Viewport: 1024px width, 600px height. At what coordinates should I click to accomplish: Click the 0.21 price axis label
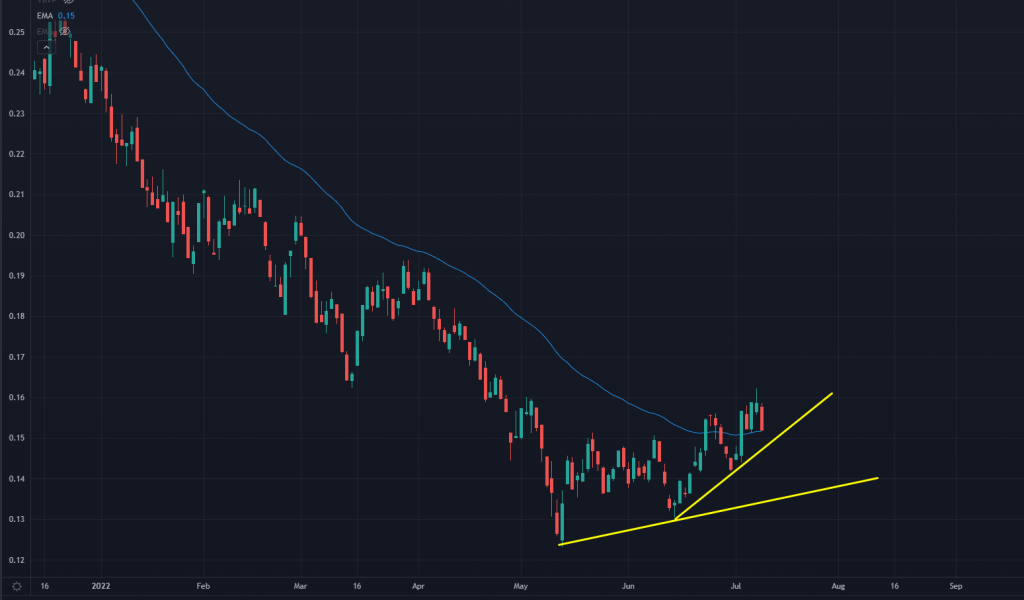[17, 195]
